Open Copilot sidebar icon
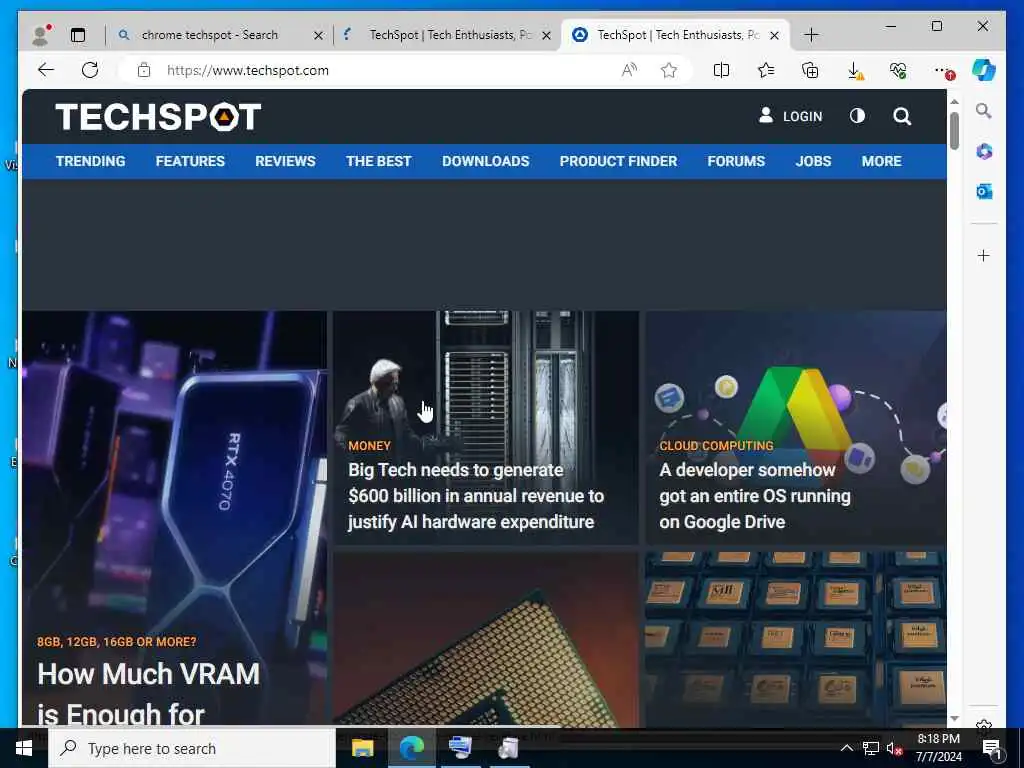This screenshot has height=768, width=1024. pos(984,70)
